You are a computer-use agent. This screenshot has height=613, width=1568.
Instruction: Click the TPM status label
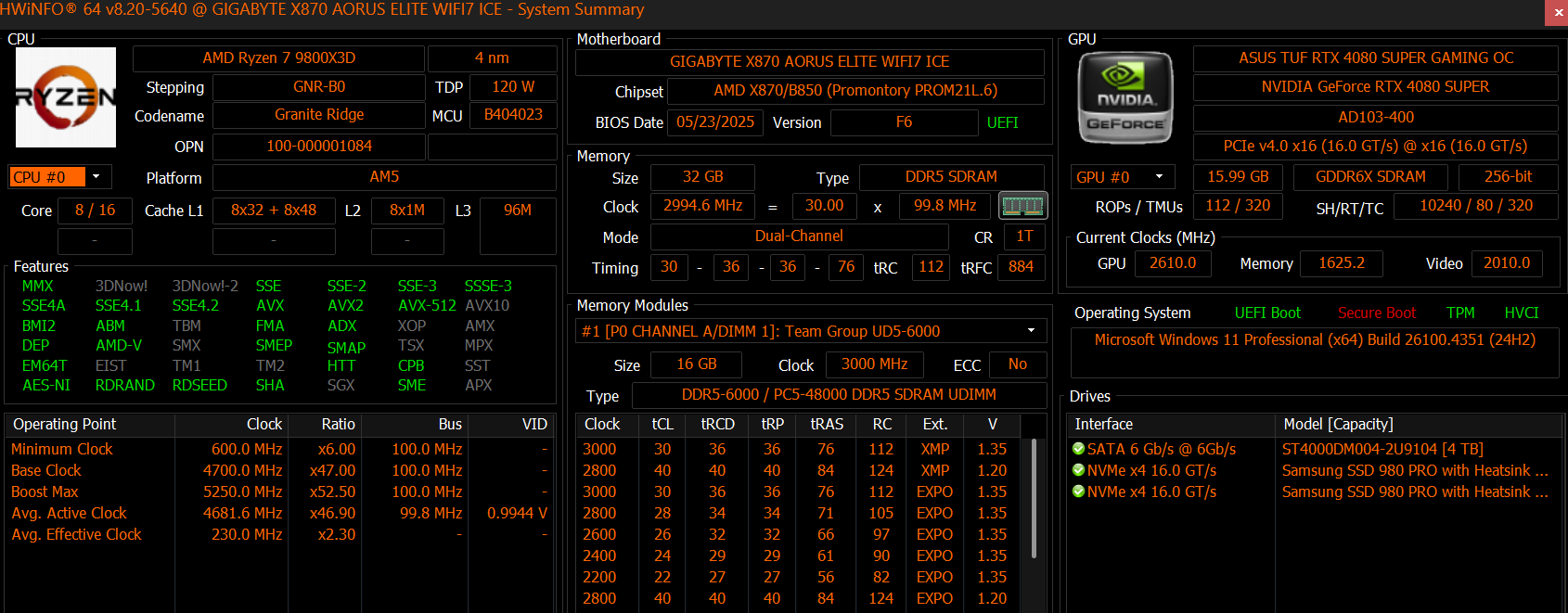click(x=1460, y=313)
